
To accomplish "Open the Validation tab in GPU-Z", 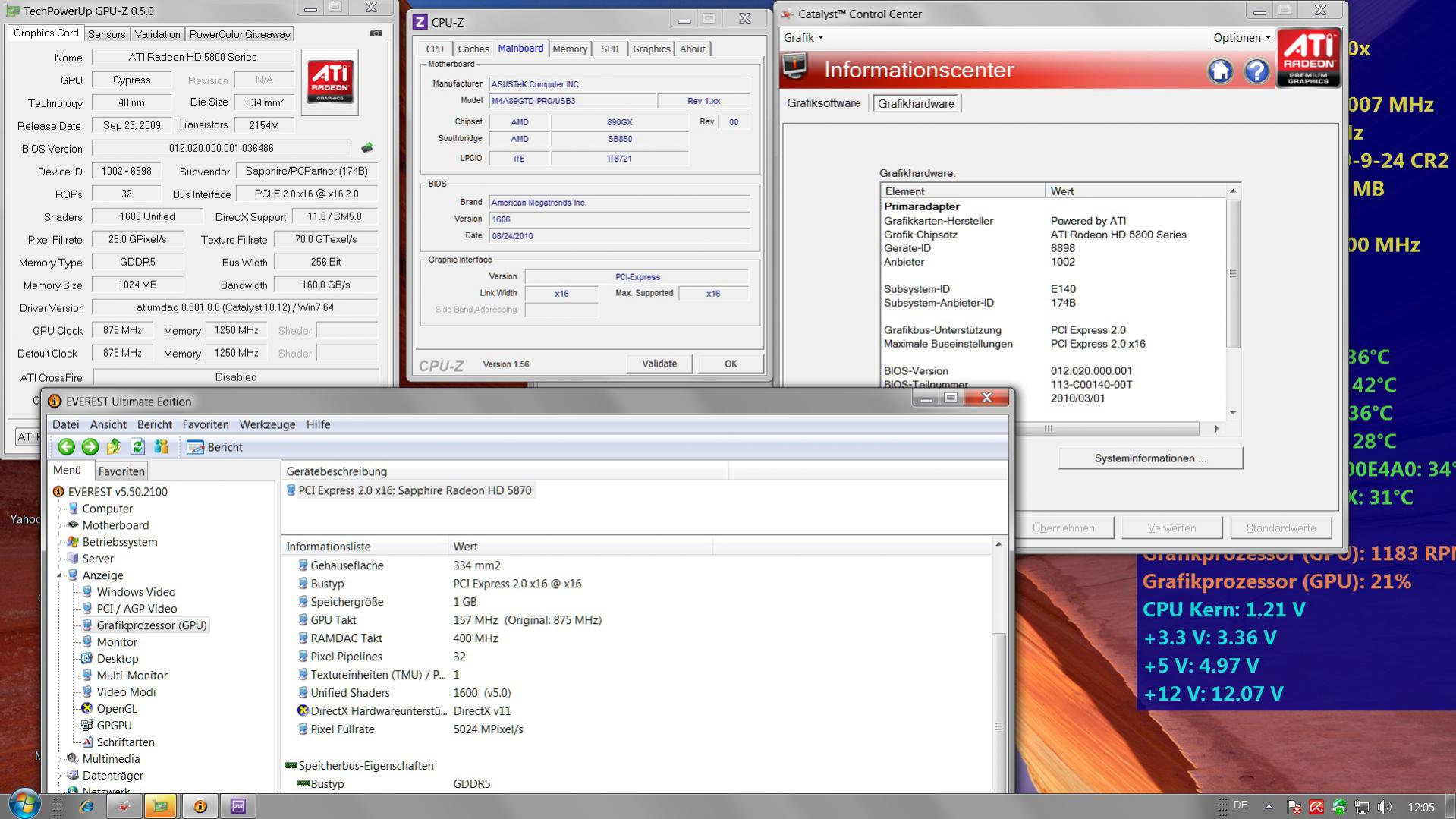I will 157,34.
